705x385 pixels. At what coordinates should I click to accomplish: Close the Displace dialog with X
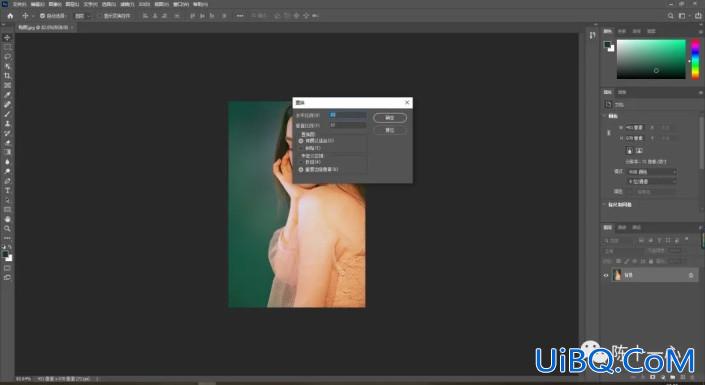(407, 103)
